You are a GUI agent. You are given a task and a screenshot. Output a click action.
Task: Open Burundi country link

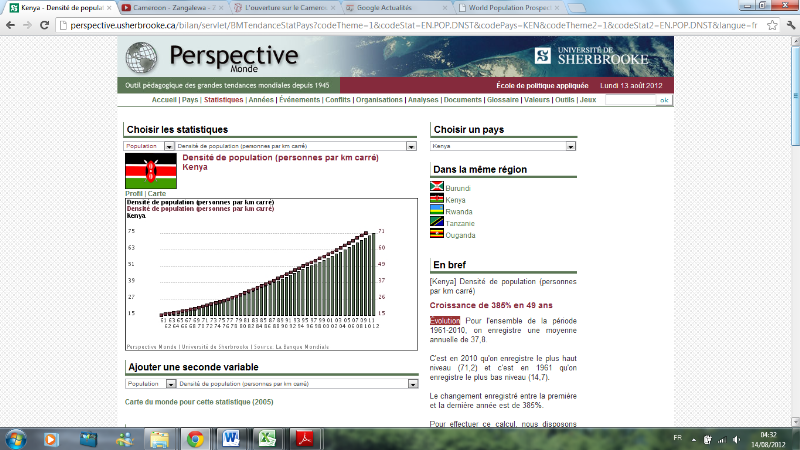[458, 188]
